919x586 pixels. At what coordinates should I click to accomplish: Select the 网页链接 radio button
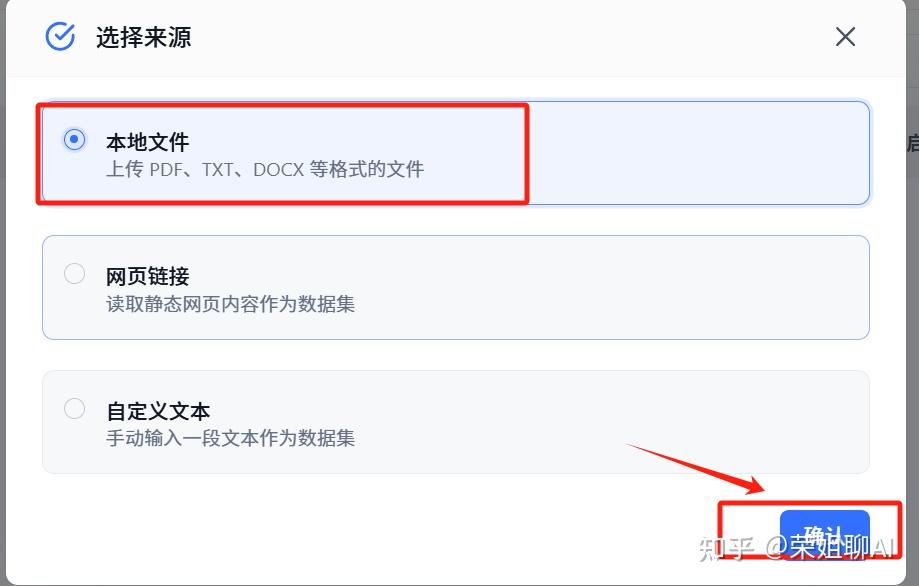tap(74, 274)
